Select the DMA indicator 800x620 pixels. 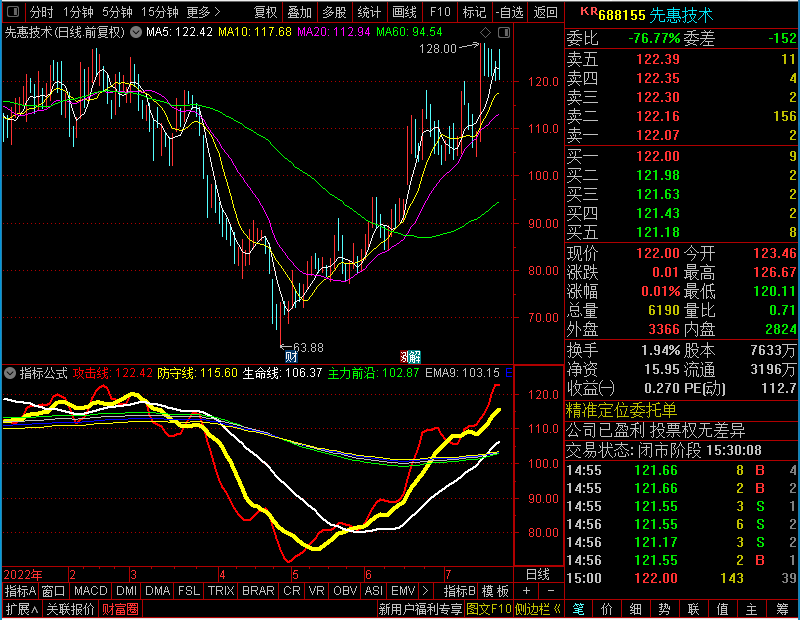[157, 591]
